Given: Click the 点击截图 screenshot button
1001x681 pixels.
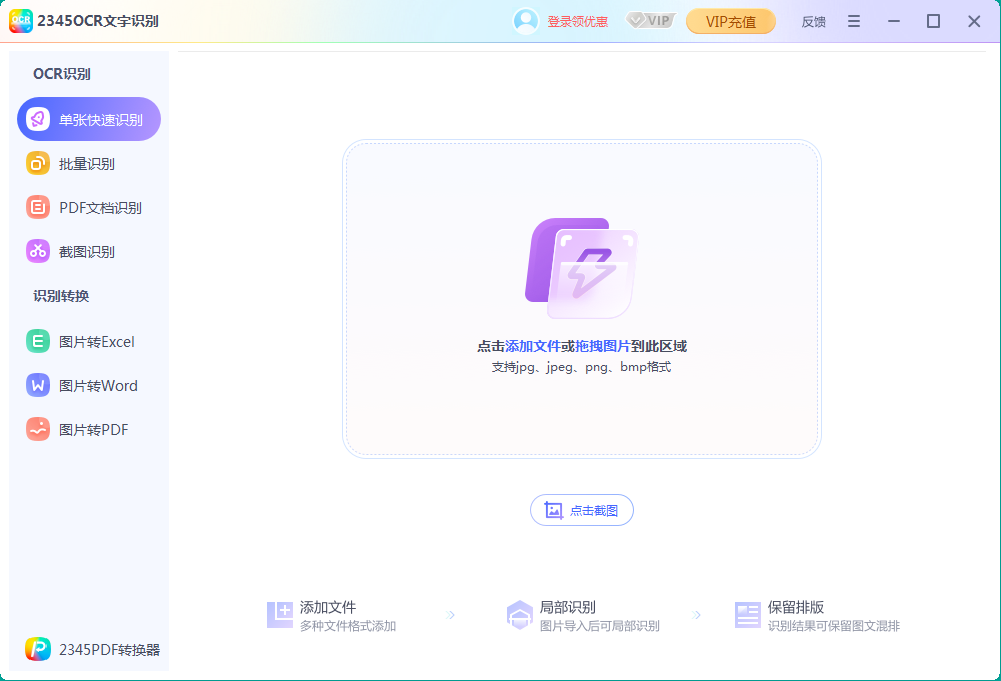Looking at the screenshot, I should (582, 510).
